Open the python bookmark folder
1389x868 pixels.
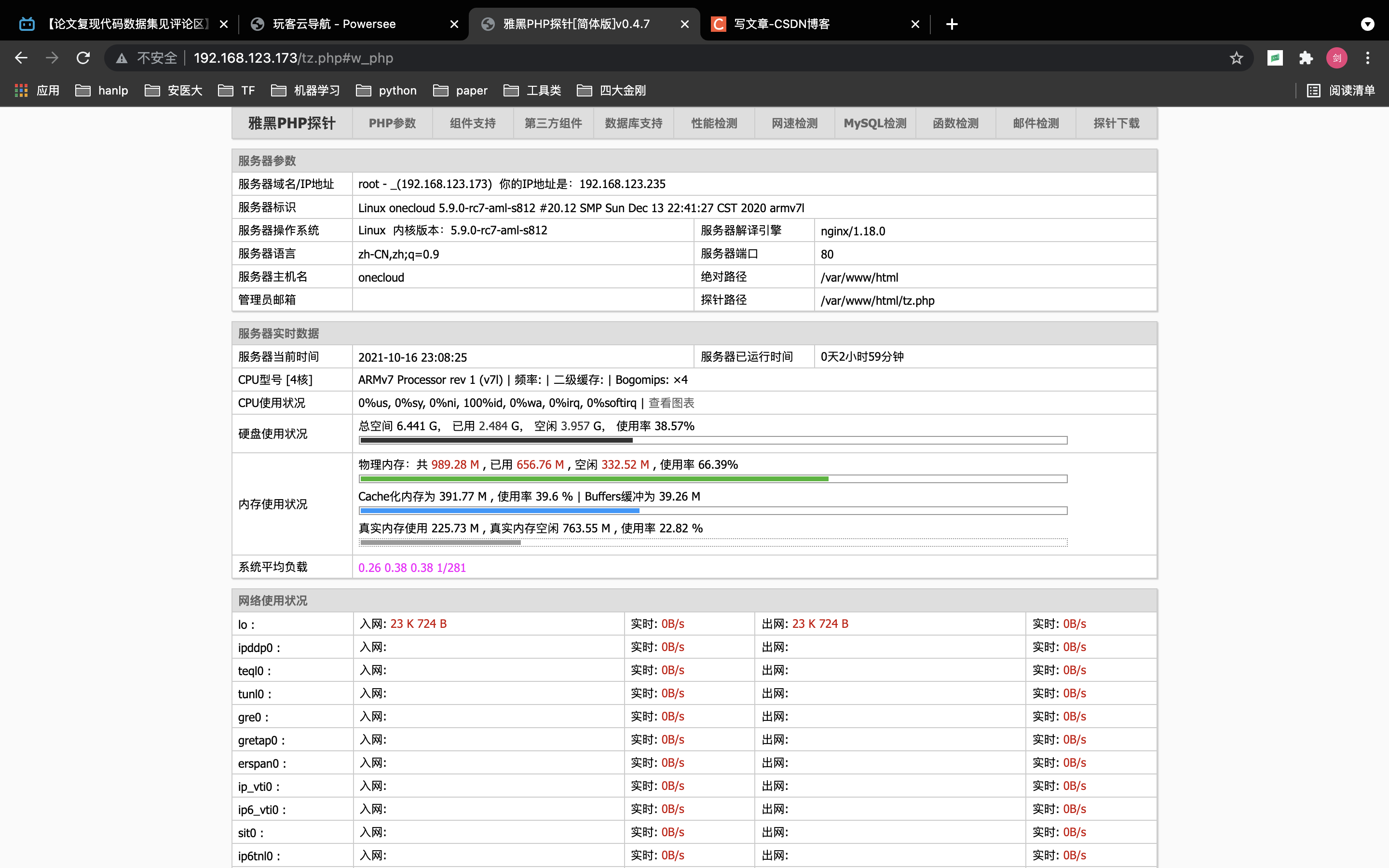386,90
